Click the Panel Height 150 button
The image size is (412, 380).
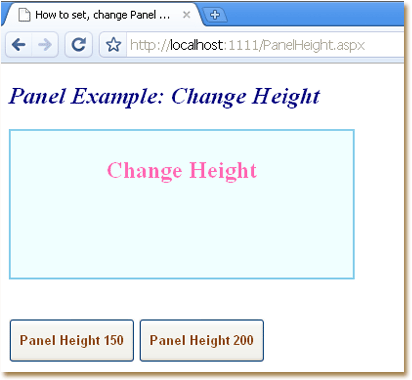(x=72, y=340)
